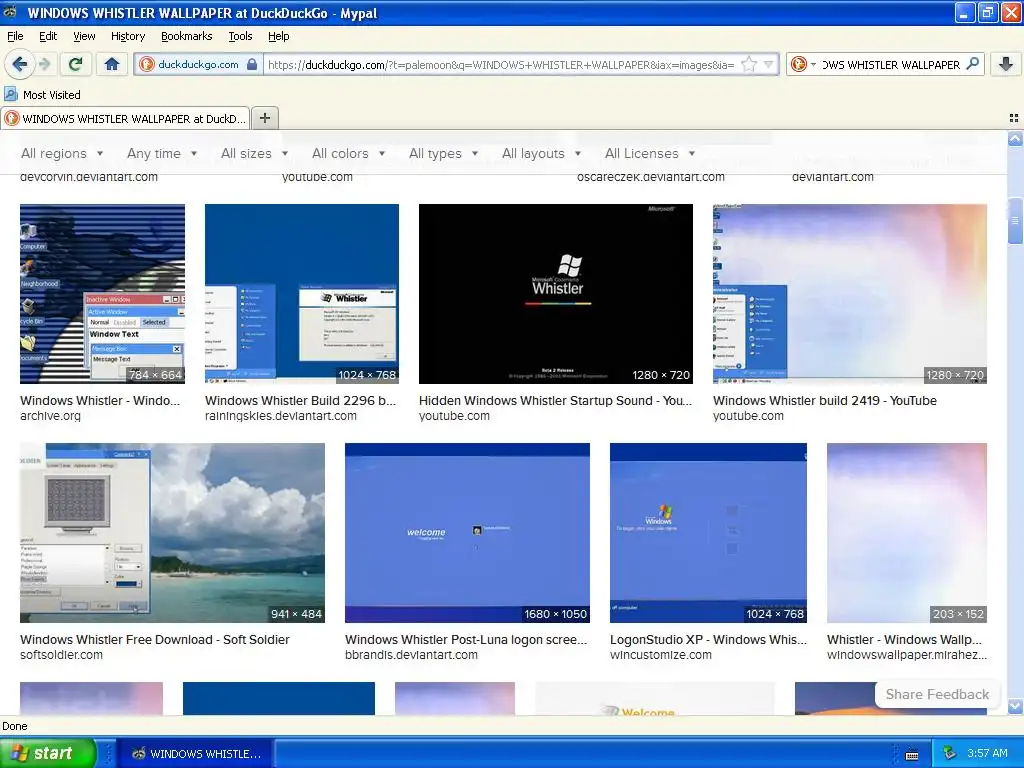Click the duckduckgo.com site identity label
This screenshot has width=1024, height=768.
pos(198,64)
